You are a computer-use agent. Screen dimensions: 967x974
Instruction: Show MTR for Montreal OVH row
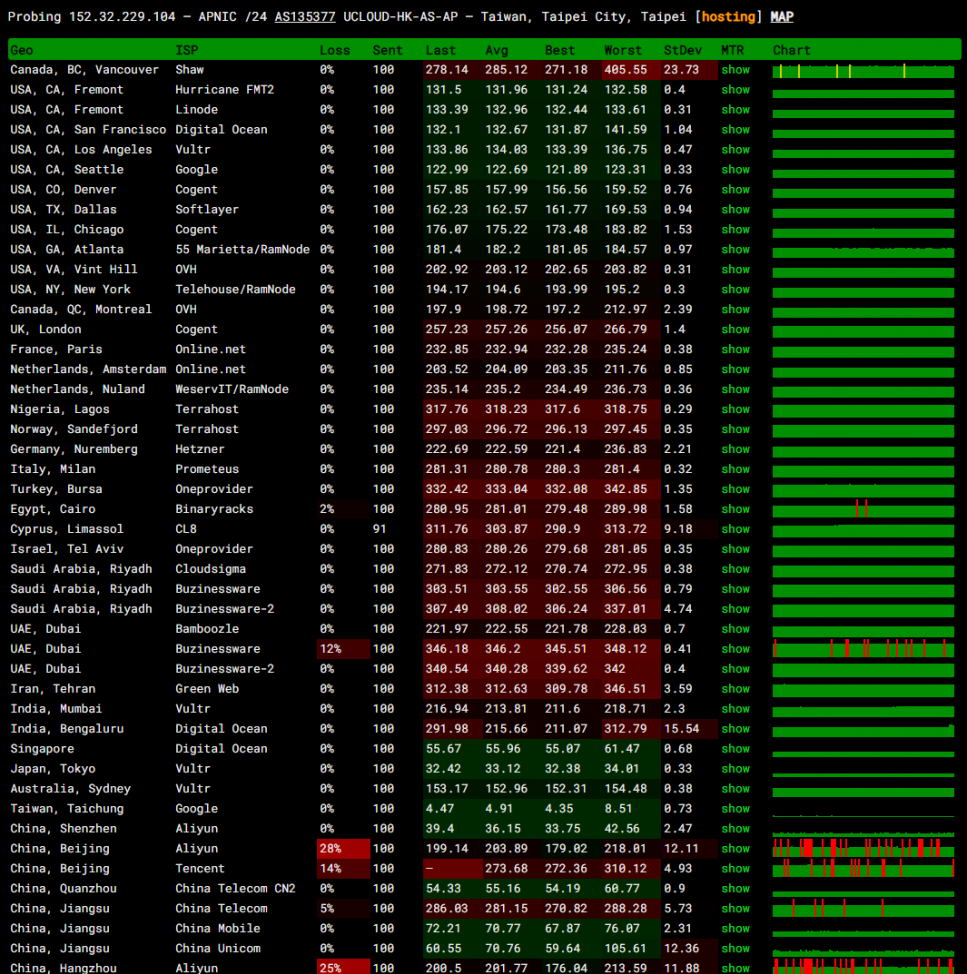point(735,309)
